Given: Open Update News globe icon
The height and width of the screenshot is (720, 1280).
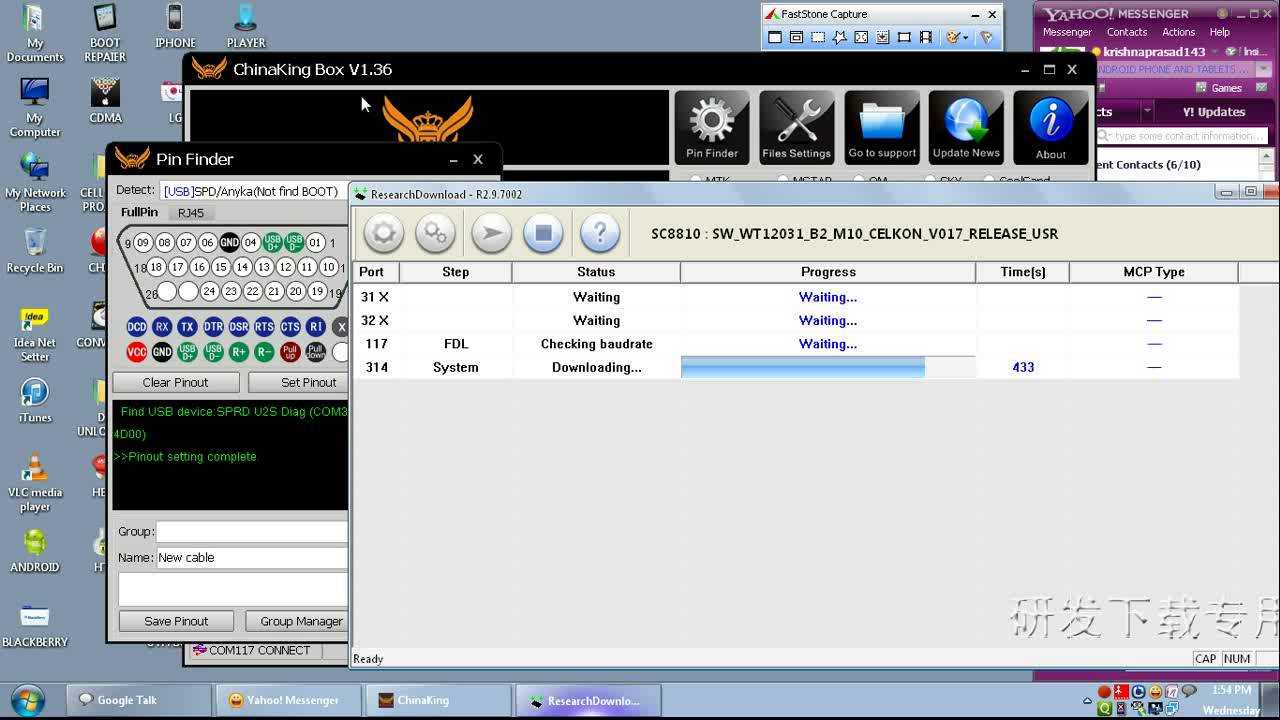Looking at the screenshot, I should pos(966,127).
